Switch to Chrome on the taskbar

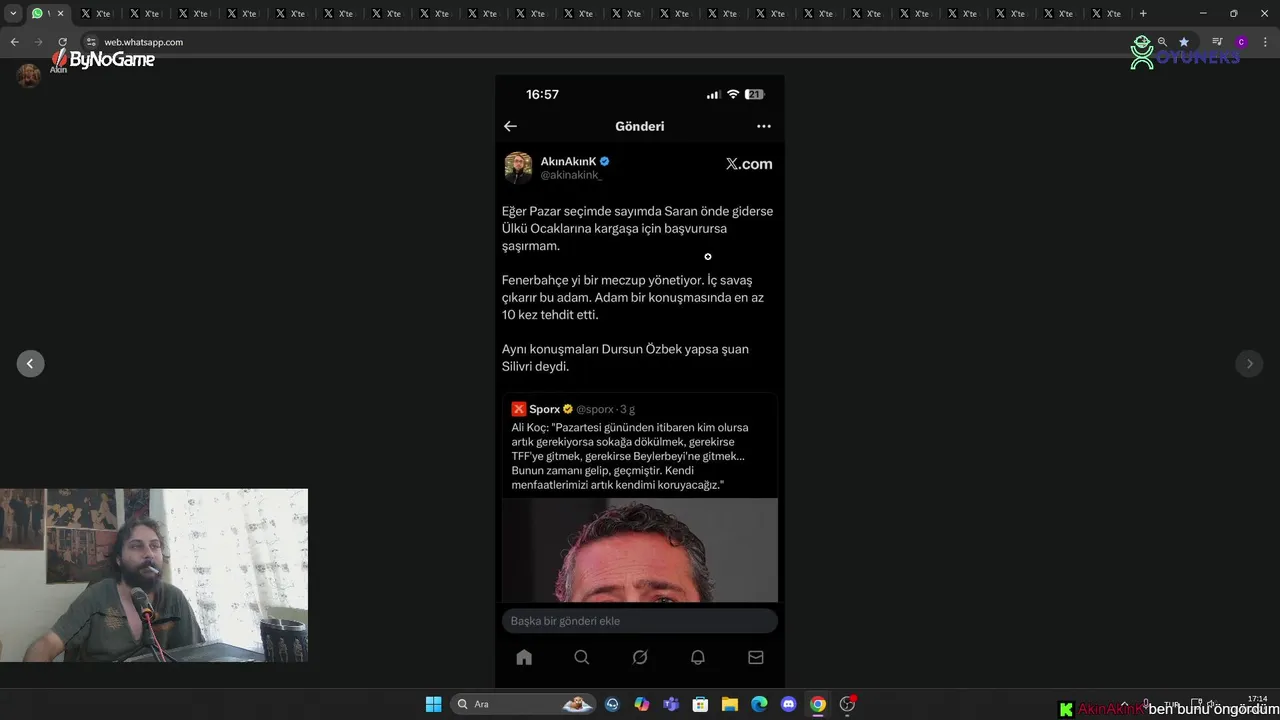point(818,704)
